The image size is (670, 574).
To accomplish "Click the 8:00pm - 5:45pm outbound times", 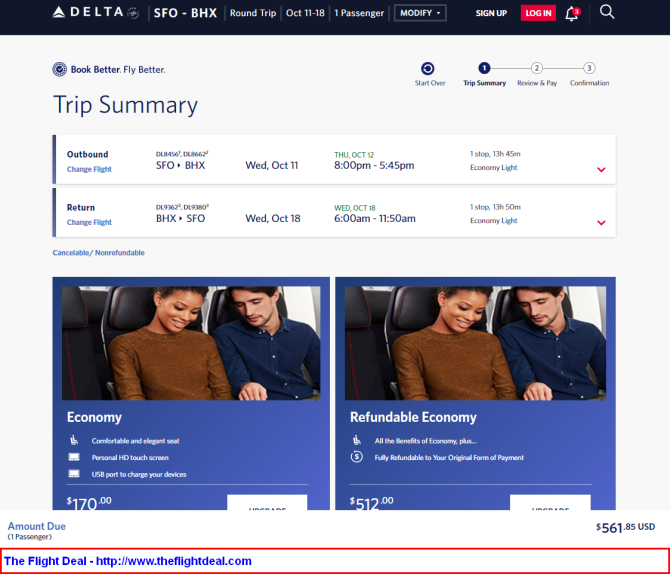I will (374, 165).
